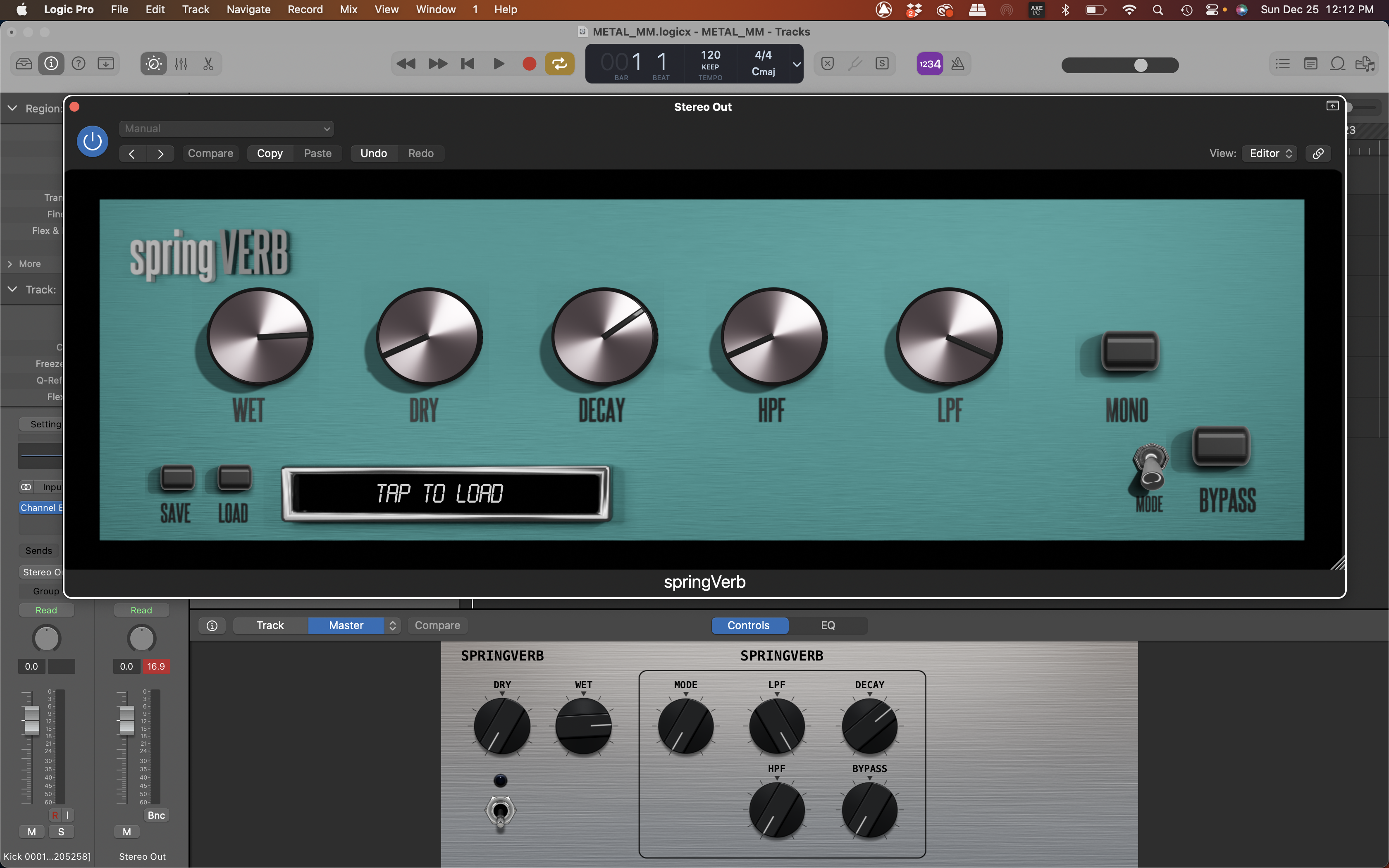
Task: Switch to the Track tab in Smart Controls
Action: [x=270, y=625]
